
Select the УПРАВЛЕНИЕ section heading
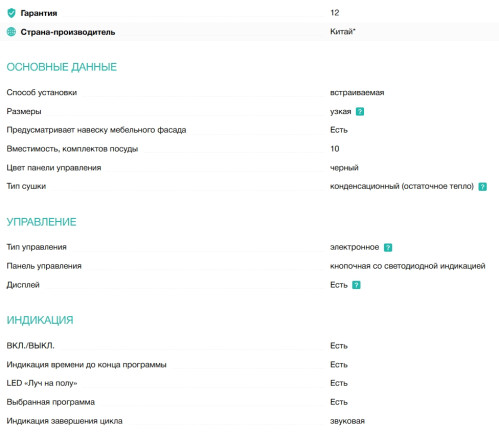pyautogui.click(x=41, y=222)
